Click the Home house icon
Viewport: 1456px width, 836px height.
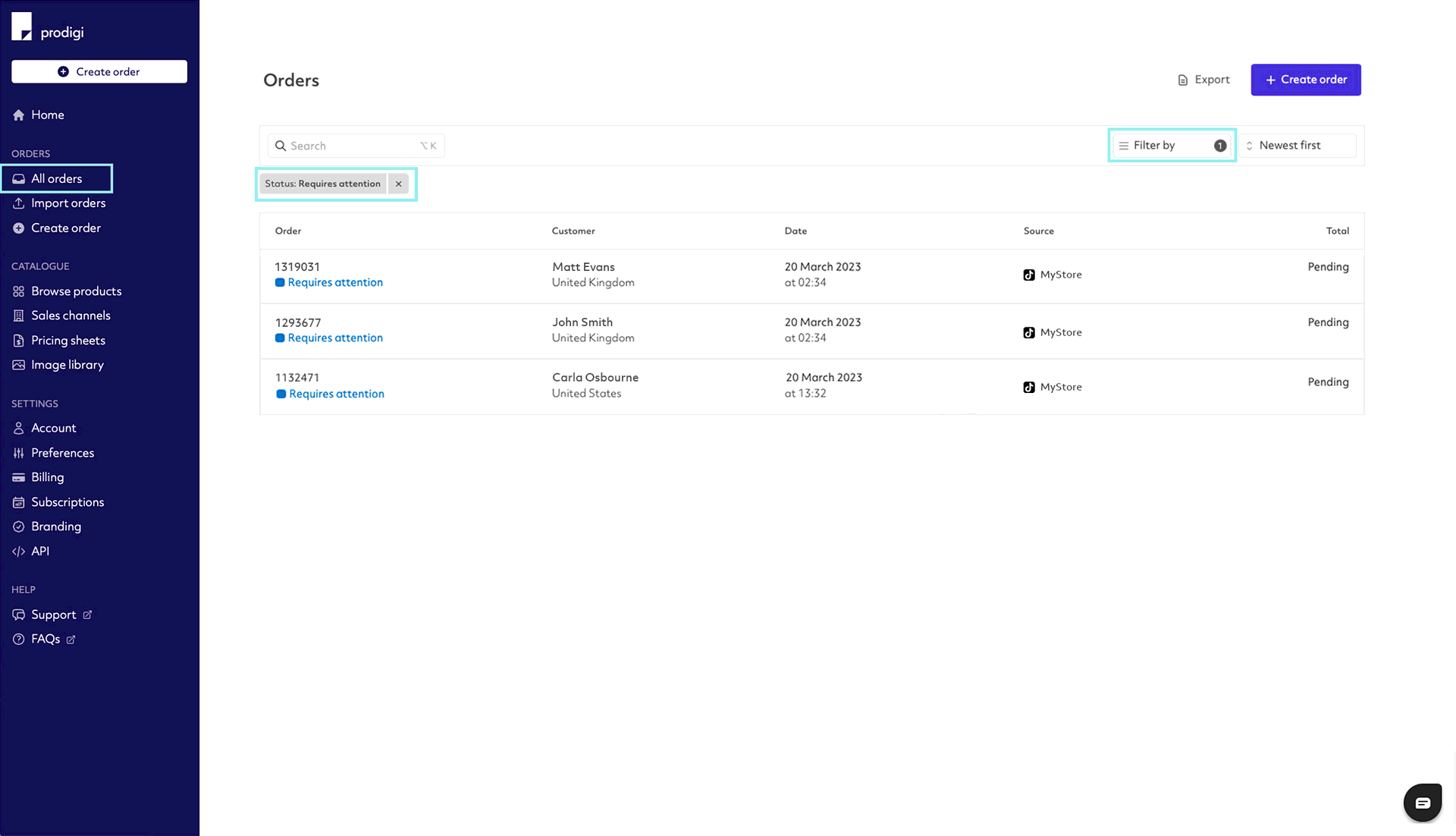[18, 115]
